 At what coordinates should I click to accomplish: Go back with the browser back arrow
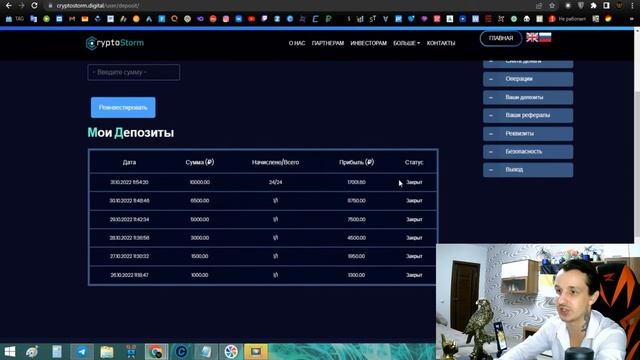pyautogui.click(x=9, y=6)
